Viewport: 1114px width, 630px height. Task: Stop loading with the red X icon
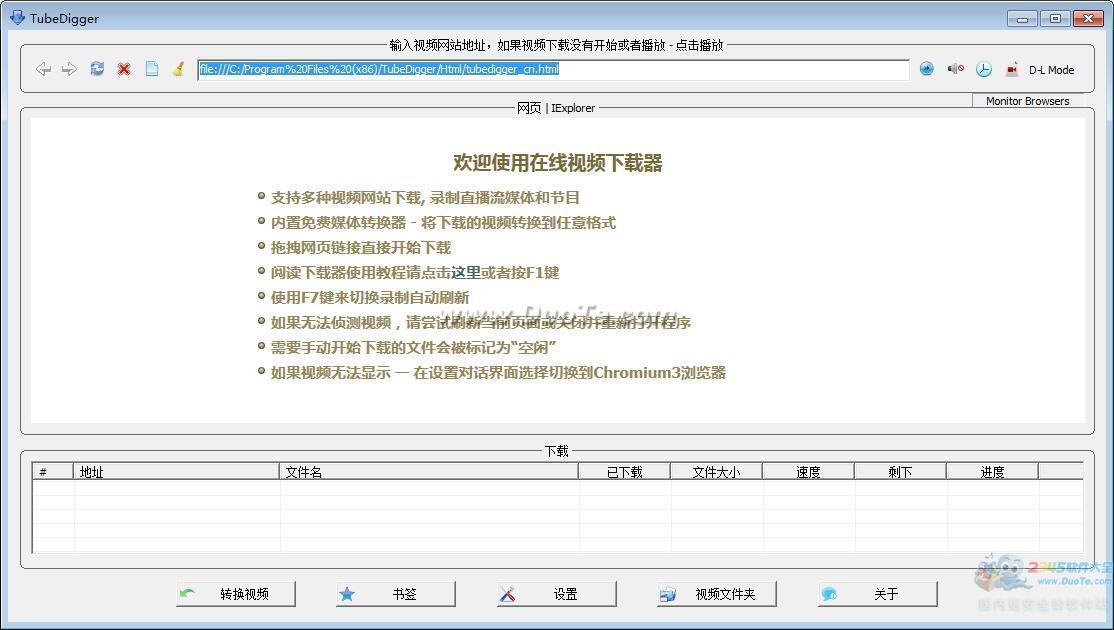click(124, 69)
